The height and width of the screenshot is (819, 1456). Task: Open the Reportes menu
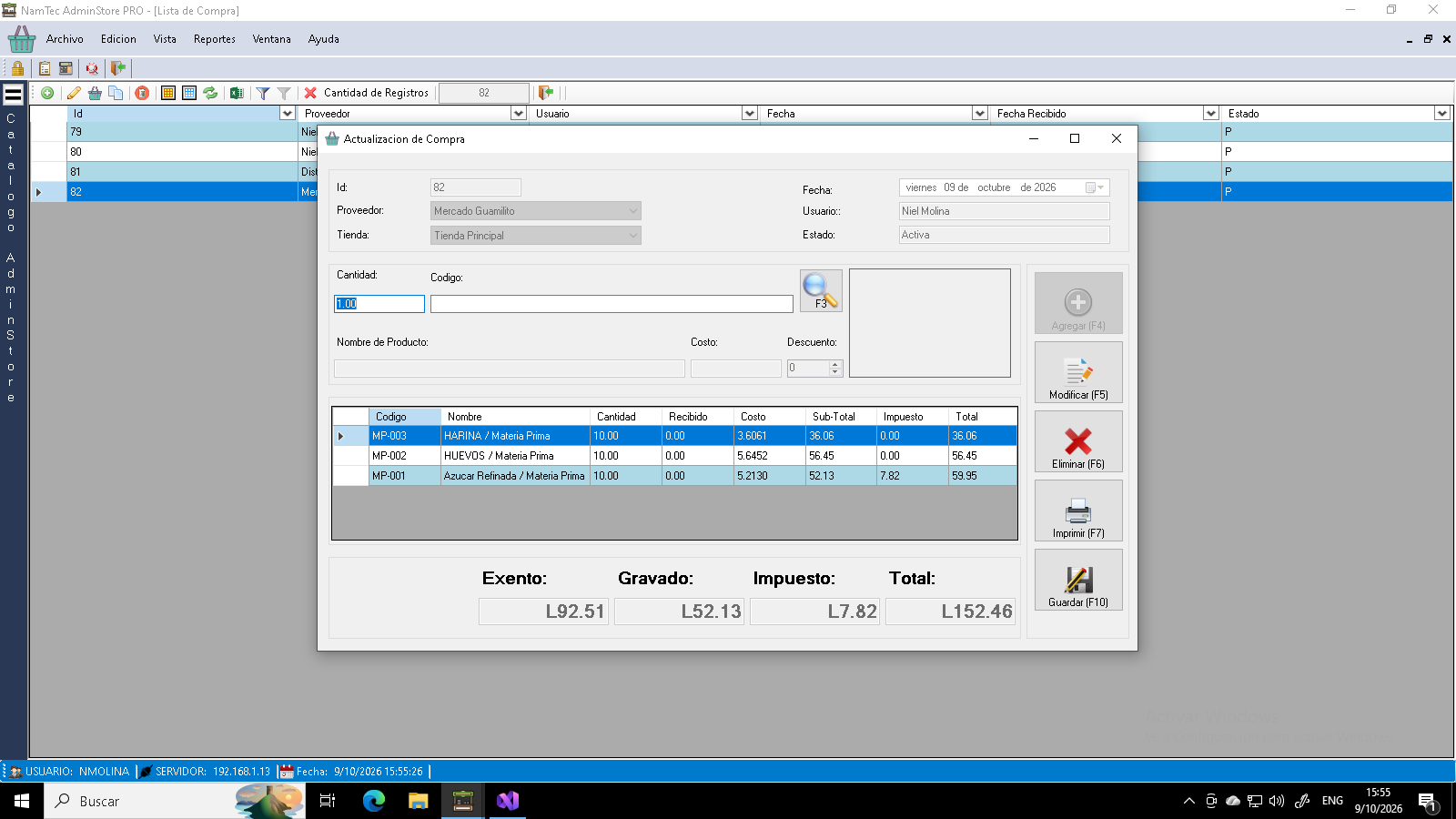[215, 39]
